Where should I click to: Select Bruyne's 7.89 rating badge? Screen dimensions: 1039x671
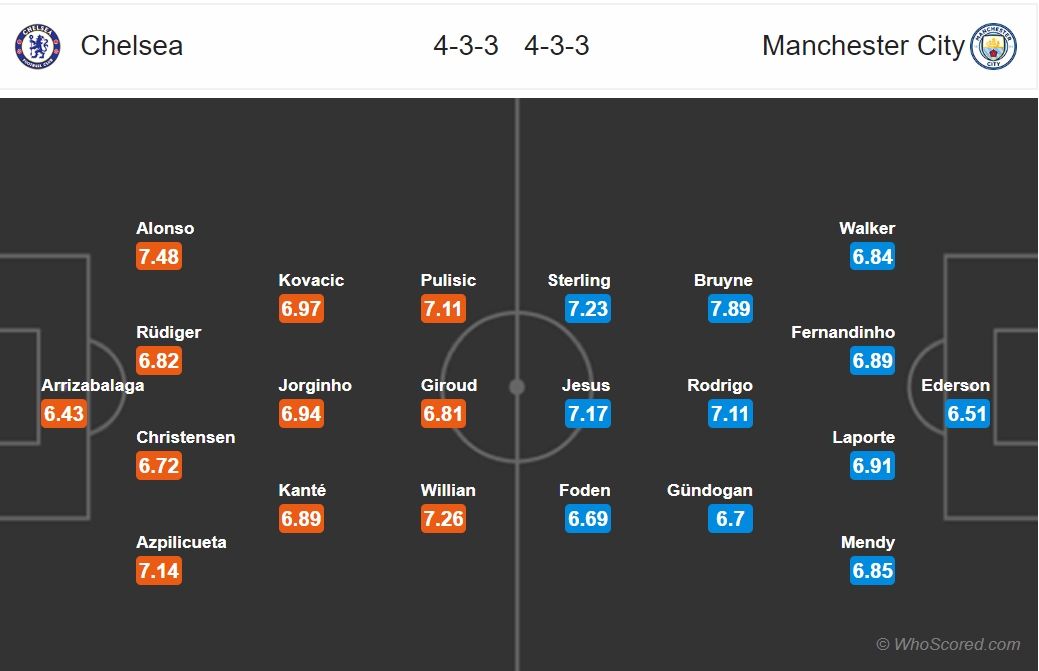(x=730, y=309)
